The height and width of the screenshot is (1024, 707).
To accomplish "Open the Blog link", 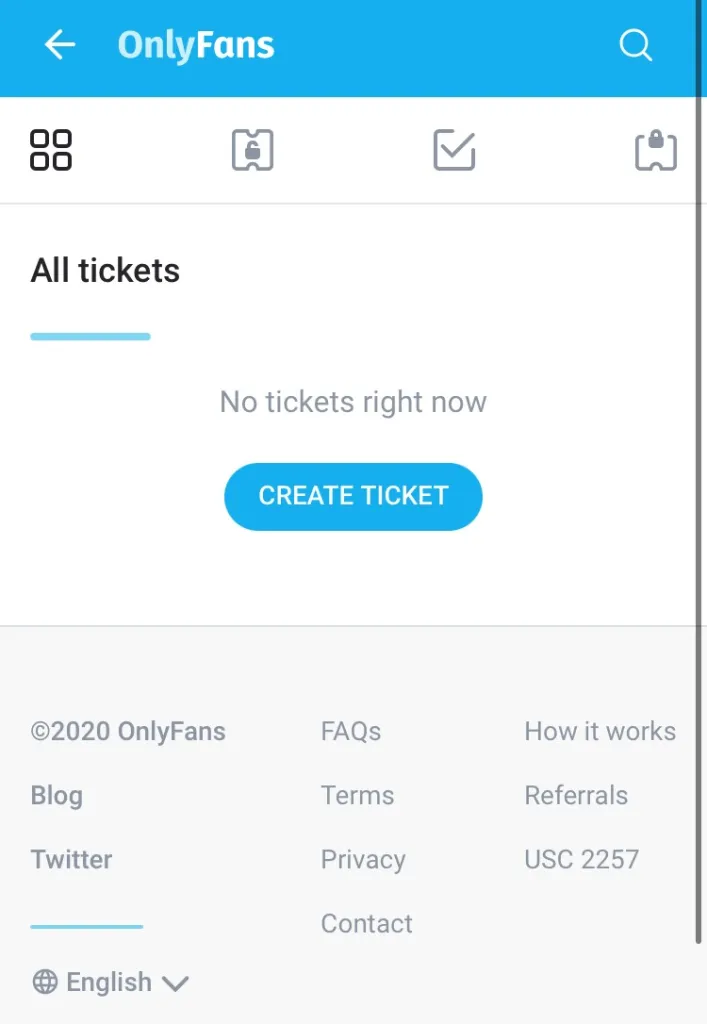I will (x=57, y=795).
